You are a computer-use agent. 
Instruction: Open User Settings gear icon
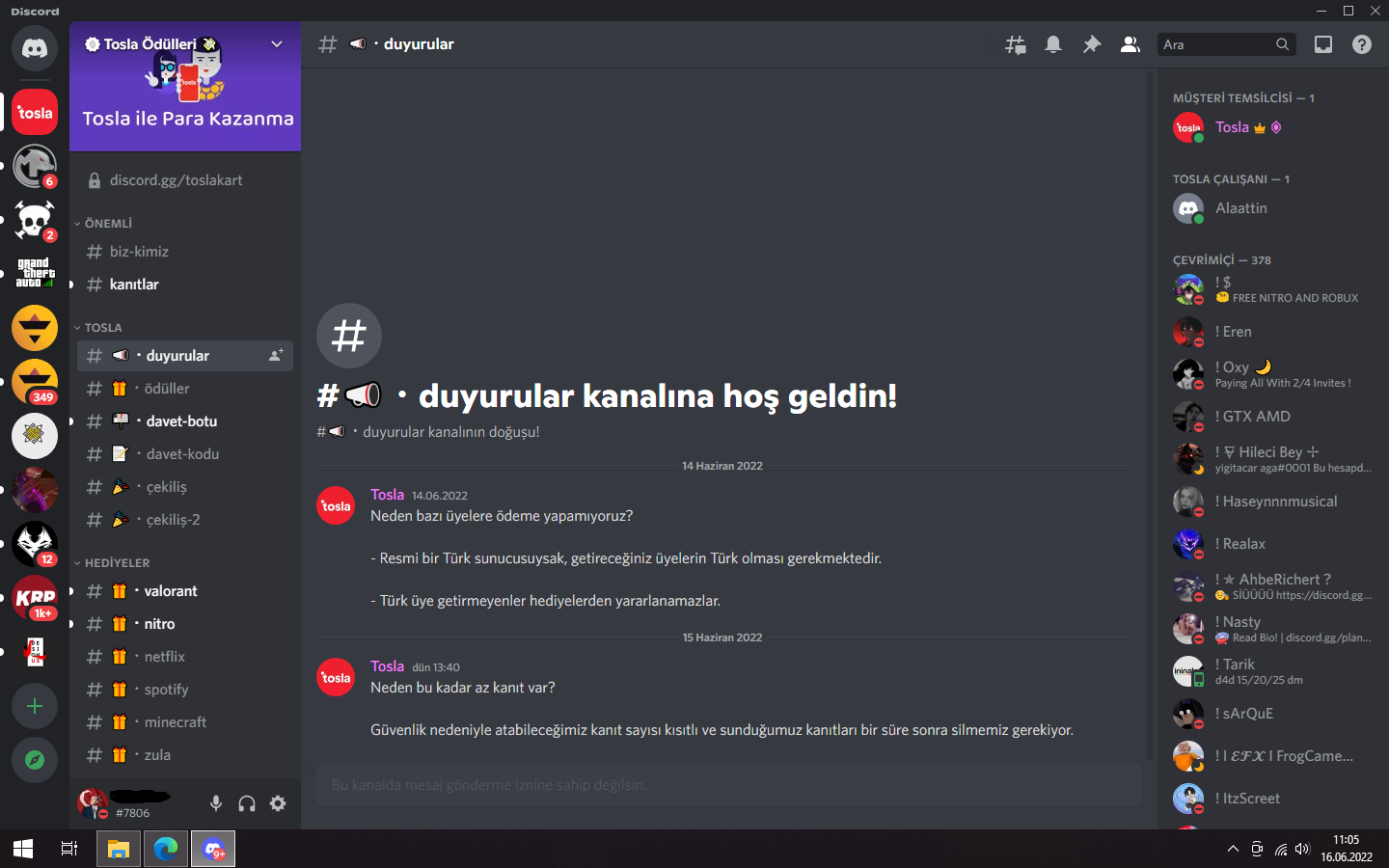(278, 803)
